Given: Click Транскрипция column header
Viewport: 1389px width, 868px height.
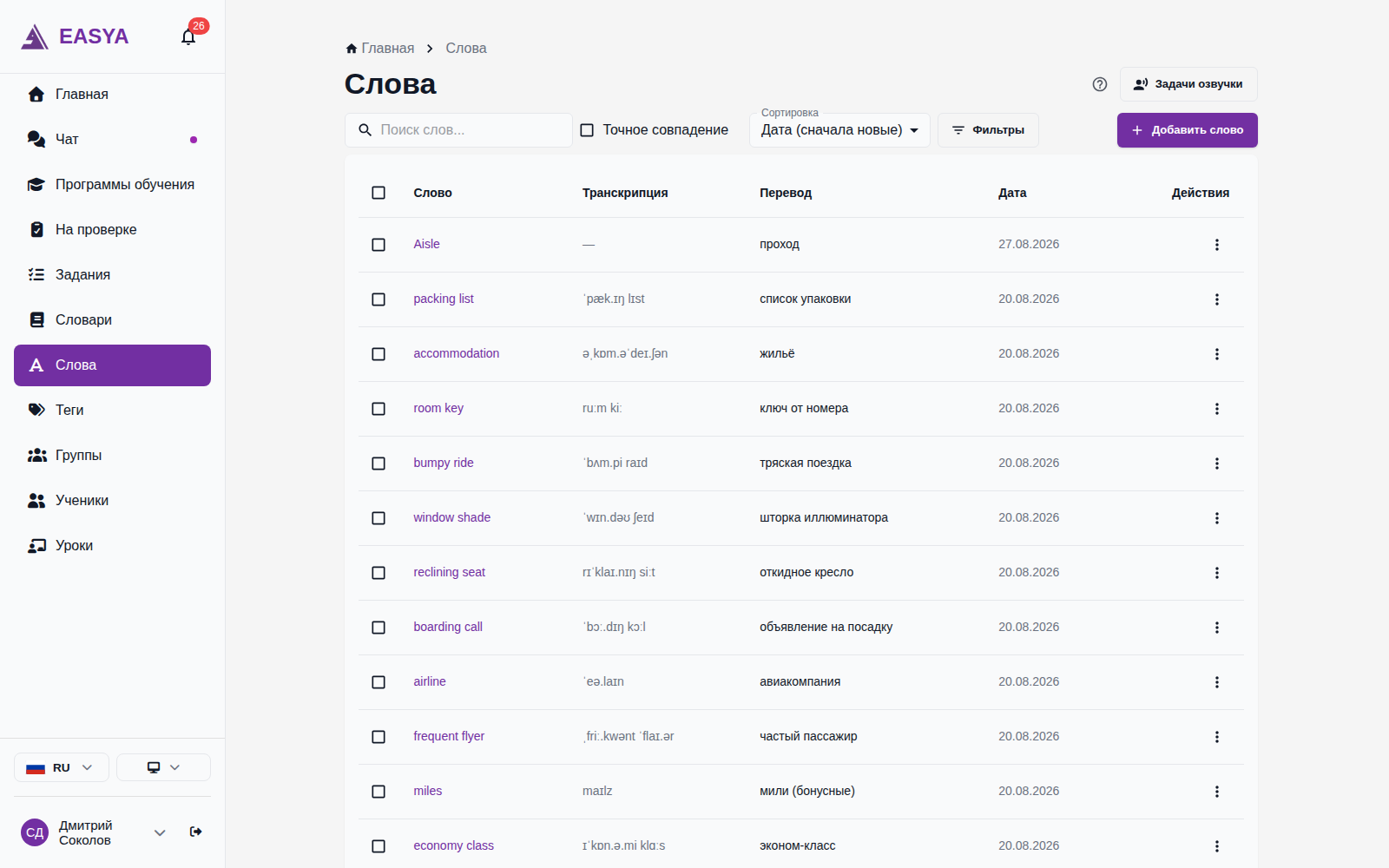Looking at the screenshot, I should [625, 193].
